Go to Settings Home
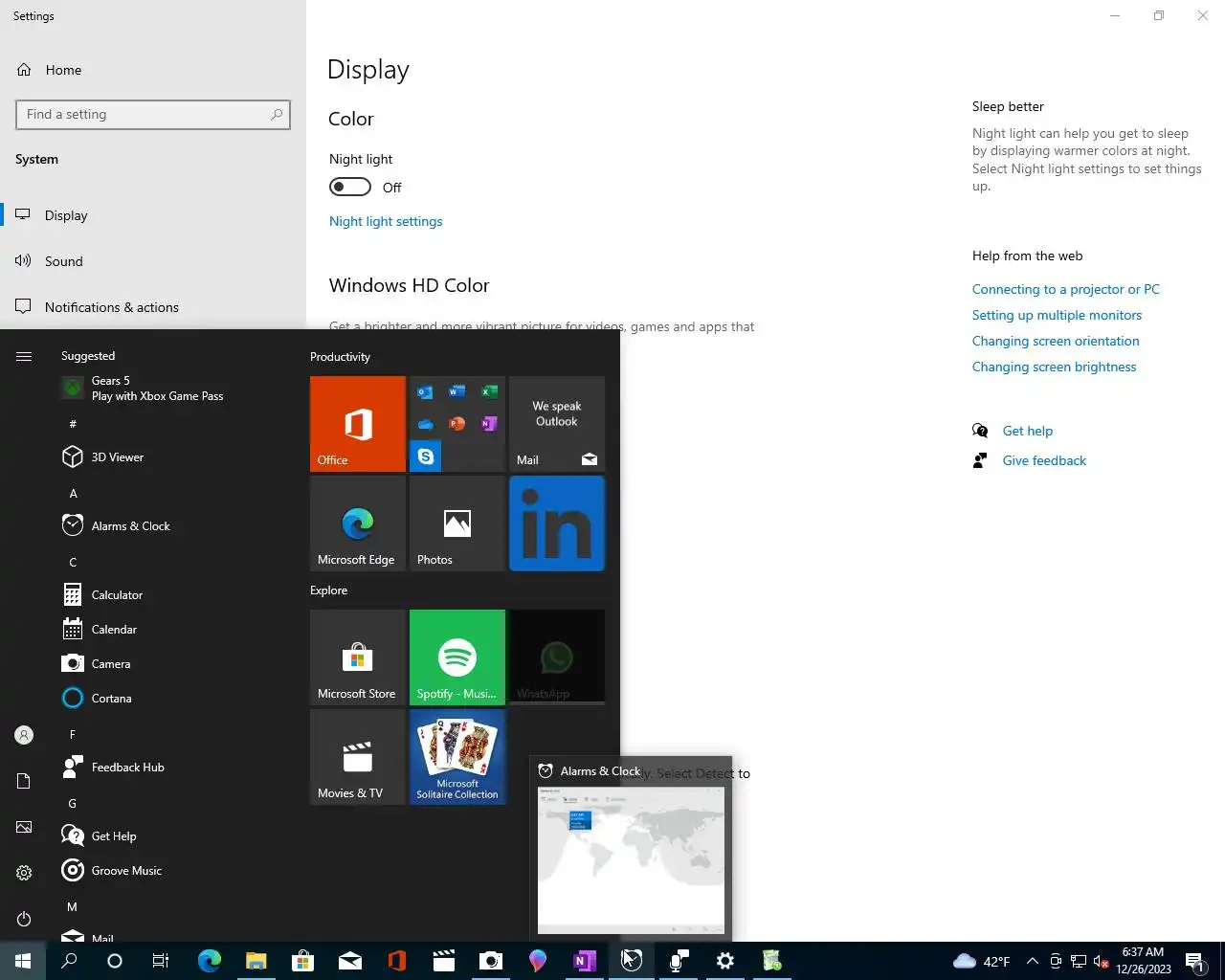This screenshot has width=1225, height=980. click(x=153, y=70)
